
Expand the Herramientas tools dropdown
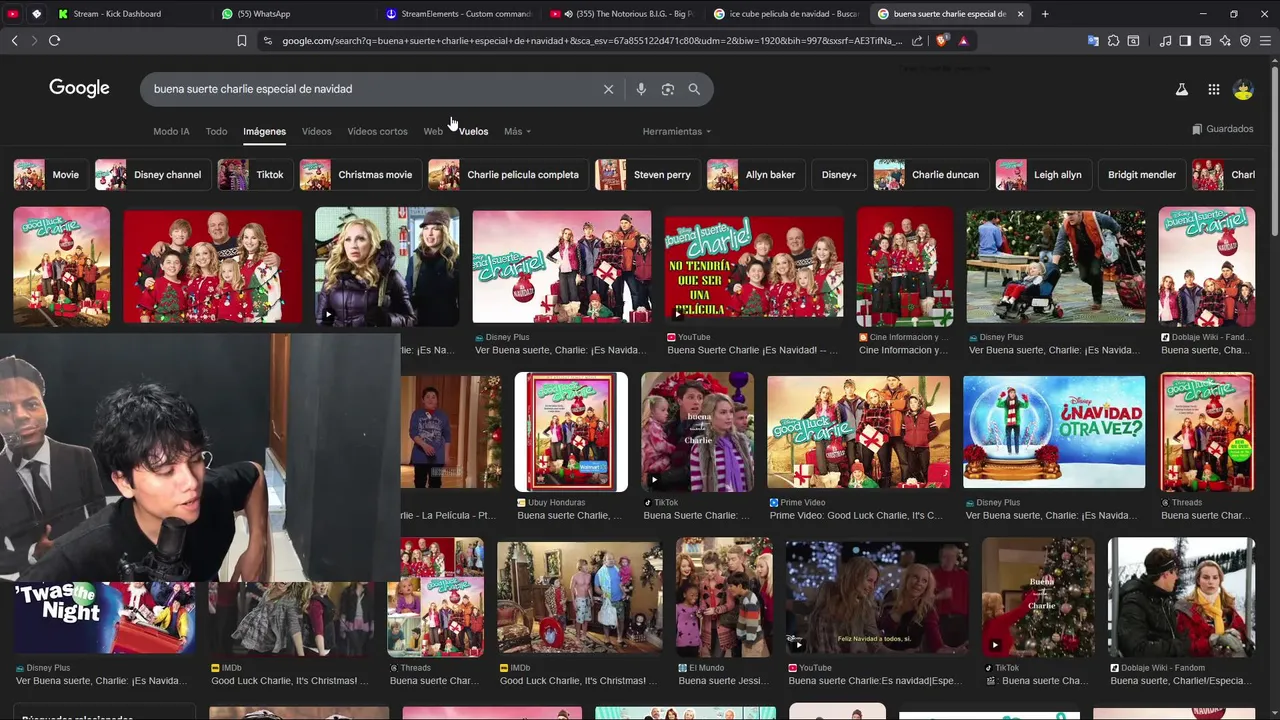click(x=677, y=131)
